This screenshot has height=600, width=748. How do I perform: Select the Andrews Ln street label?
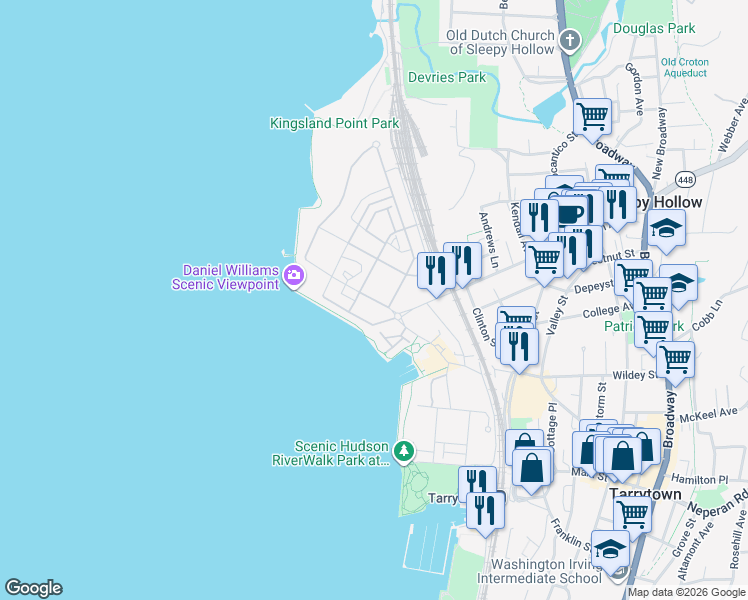pyautogui.click(x=489, y=240)
